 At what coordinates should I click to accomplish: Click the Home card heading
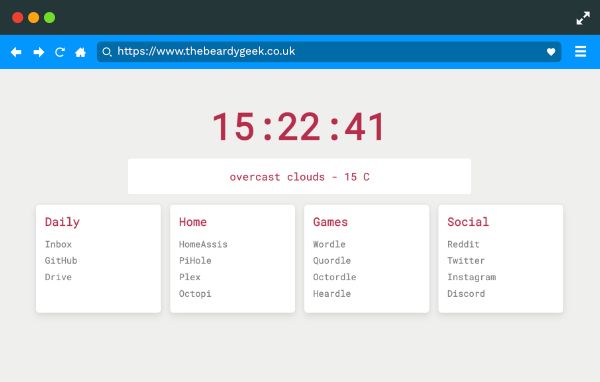click(x=193, y=222)
